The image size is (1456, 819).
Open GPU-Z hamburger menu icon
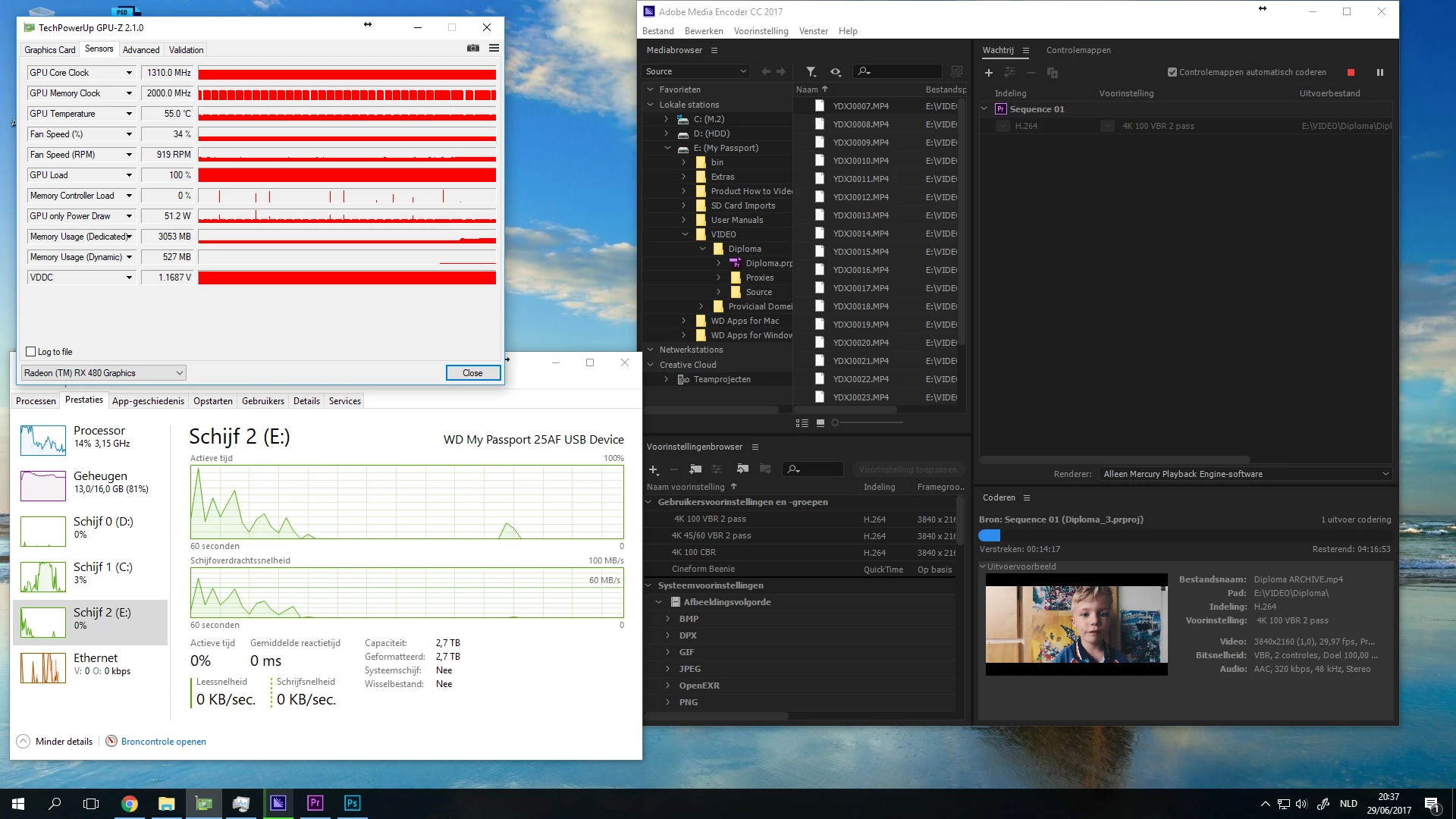click(x=494, y=49)
